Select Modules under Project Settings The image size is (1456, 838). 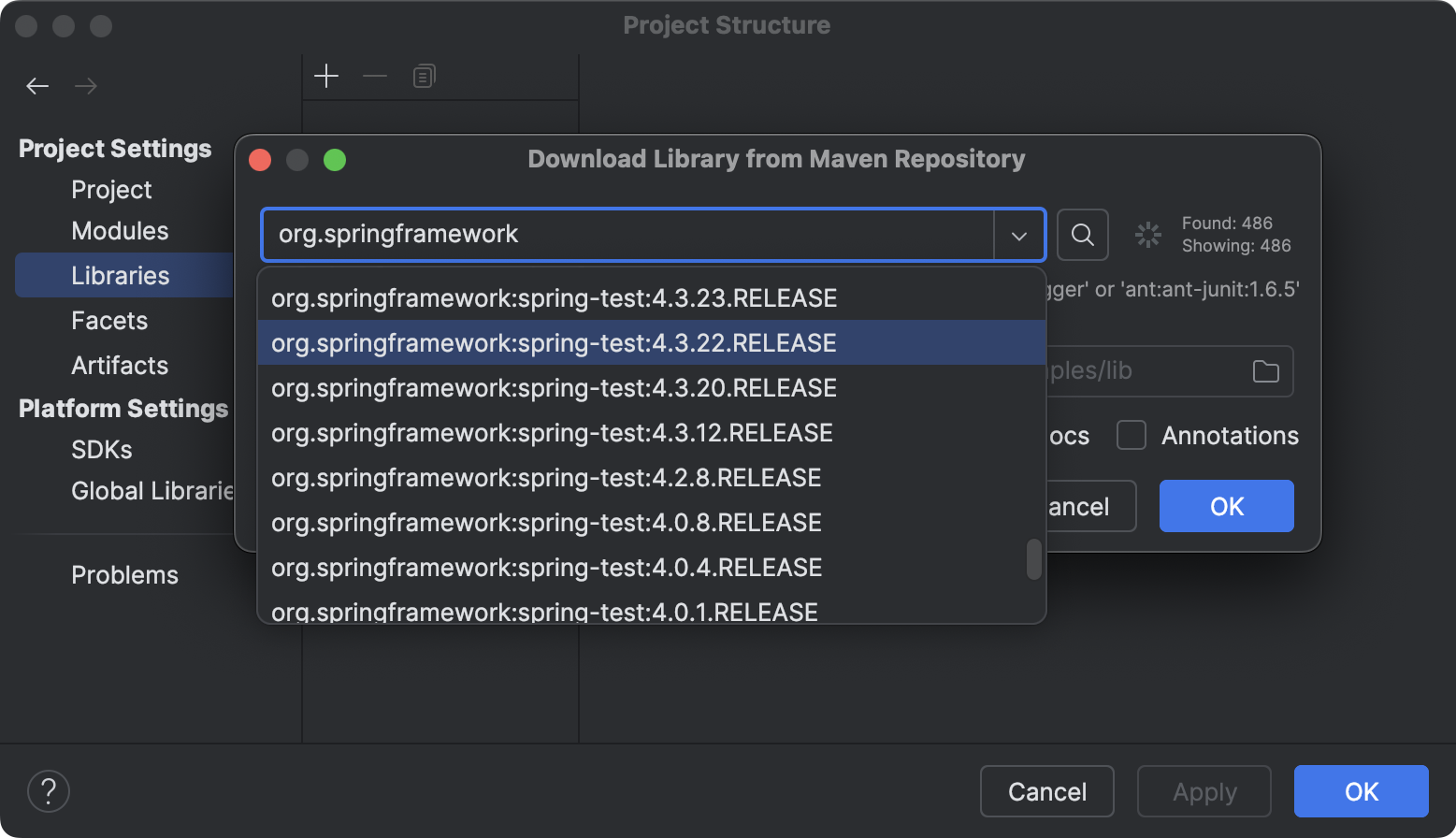pos(120,231)
